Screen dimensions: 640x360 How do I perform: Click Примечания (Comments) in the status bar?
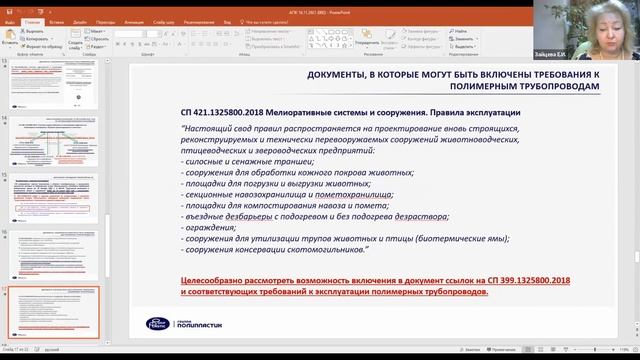click(501, 349)
